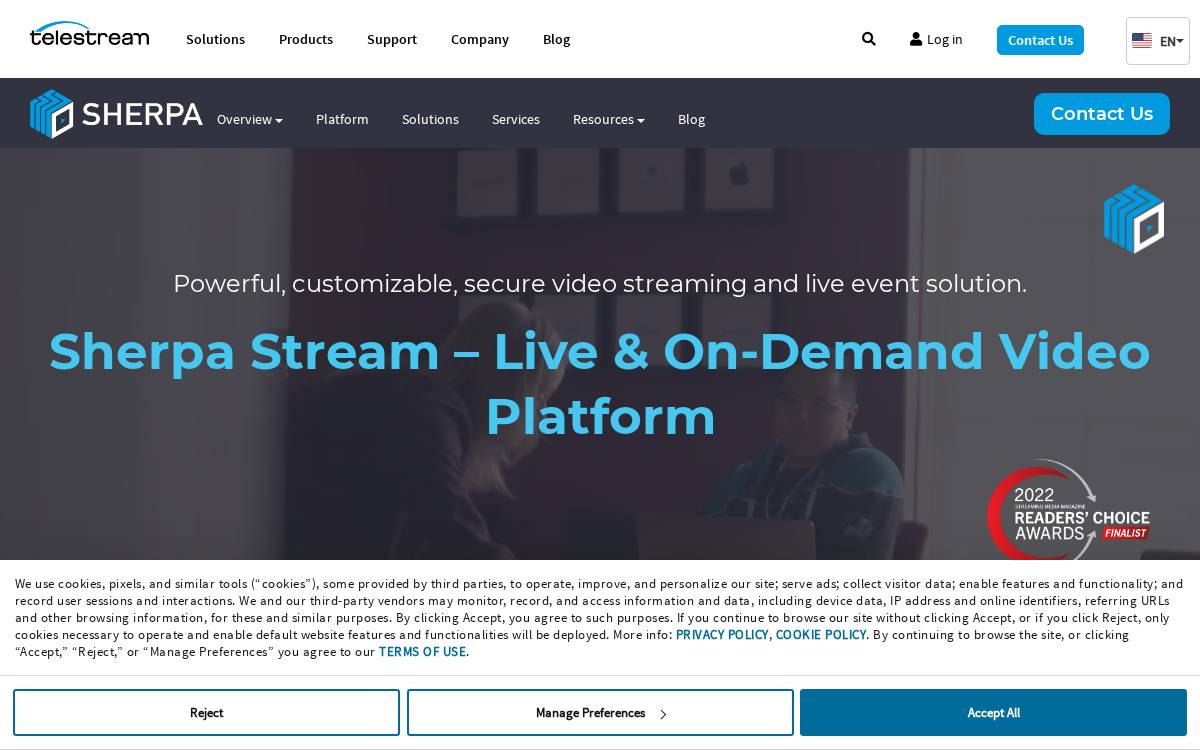Click the Sherpa cube icon on hero
1200x750 pixels.
click(x=1134, y=218)
